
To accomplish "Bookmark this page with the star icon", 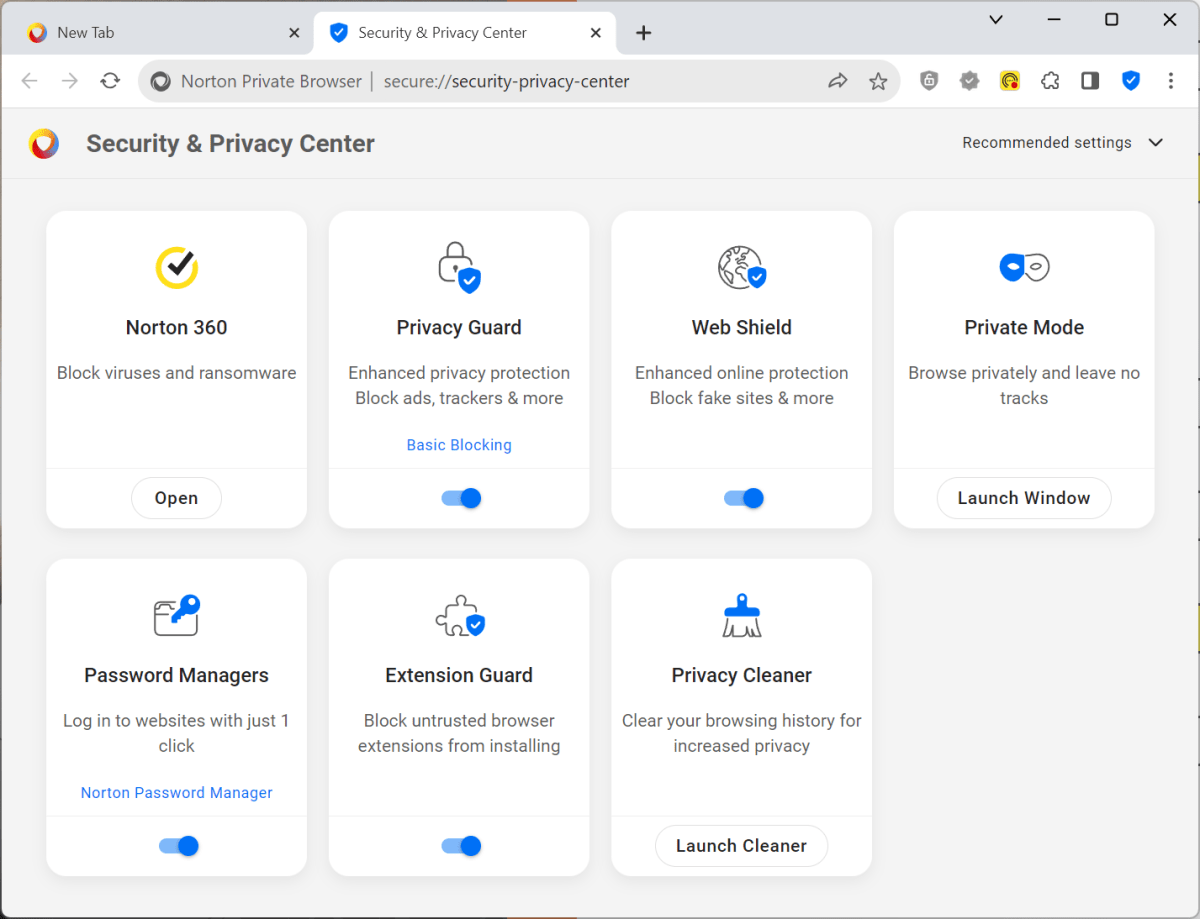I will [878, 81].
